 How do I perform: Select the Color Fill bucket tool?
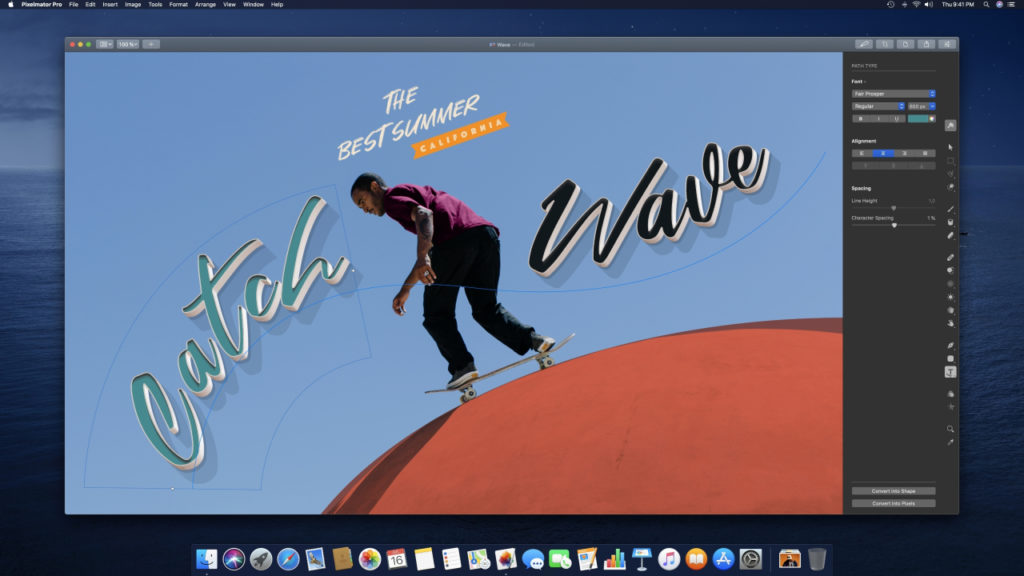pyautogui.click(x=950, y=222)
